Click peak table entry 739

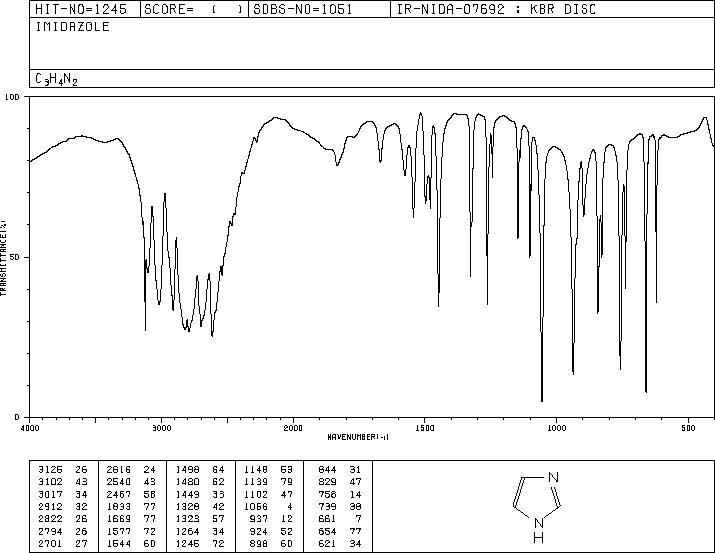click(x=327, y=506)
